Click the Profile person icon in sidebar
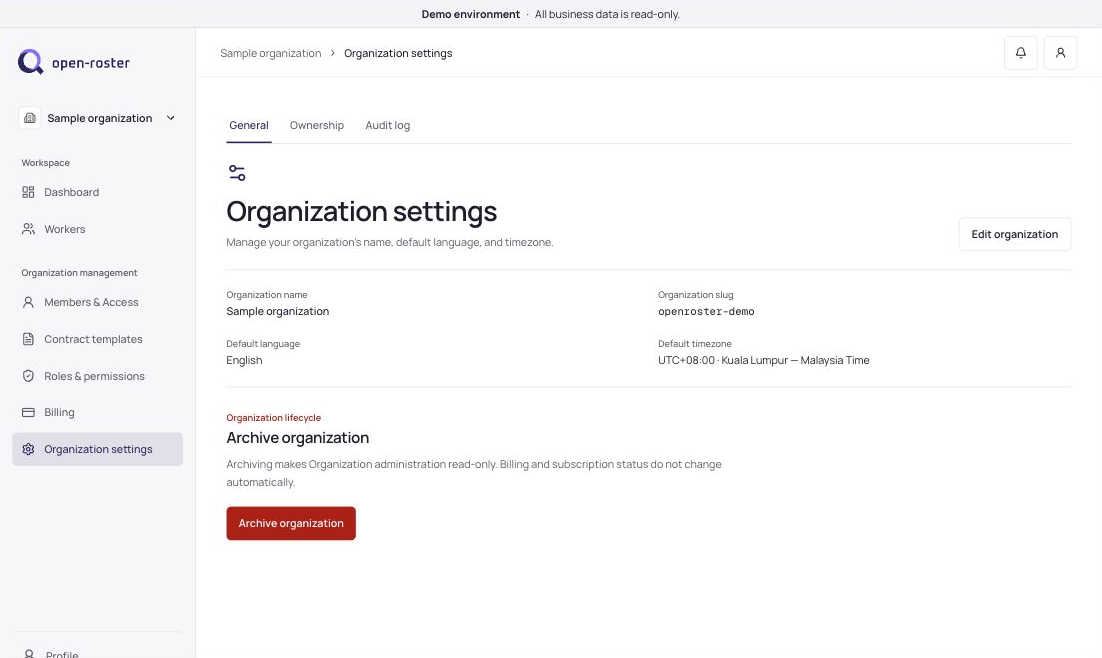The image size is (1102, 658). point(29,654)
